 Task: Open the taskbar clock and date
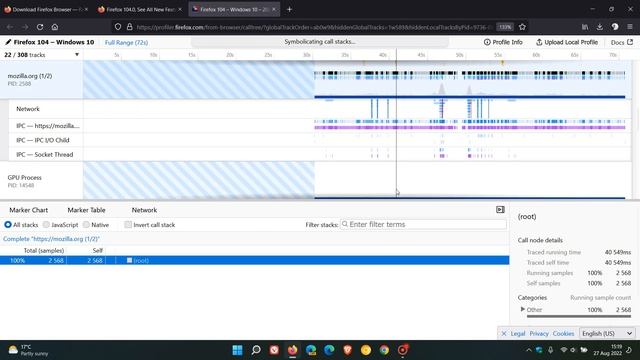click(608, 350)
